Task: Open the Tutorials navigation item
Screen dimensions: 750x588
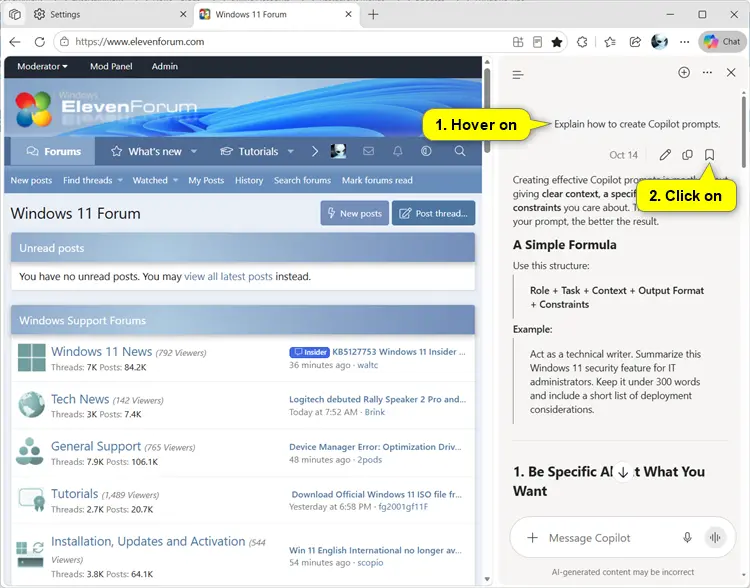Action: (x=251, y=152)
